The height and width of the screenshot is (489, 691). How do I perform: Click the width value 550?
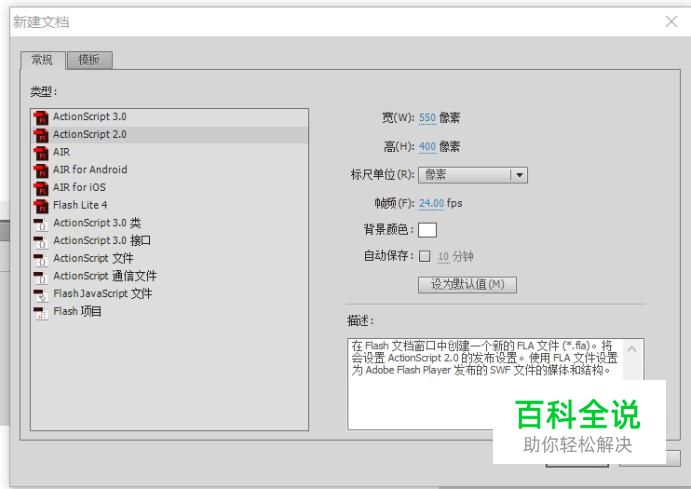[427, 118]
